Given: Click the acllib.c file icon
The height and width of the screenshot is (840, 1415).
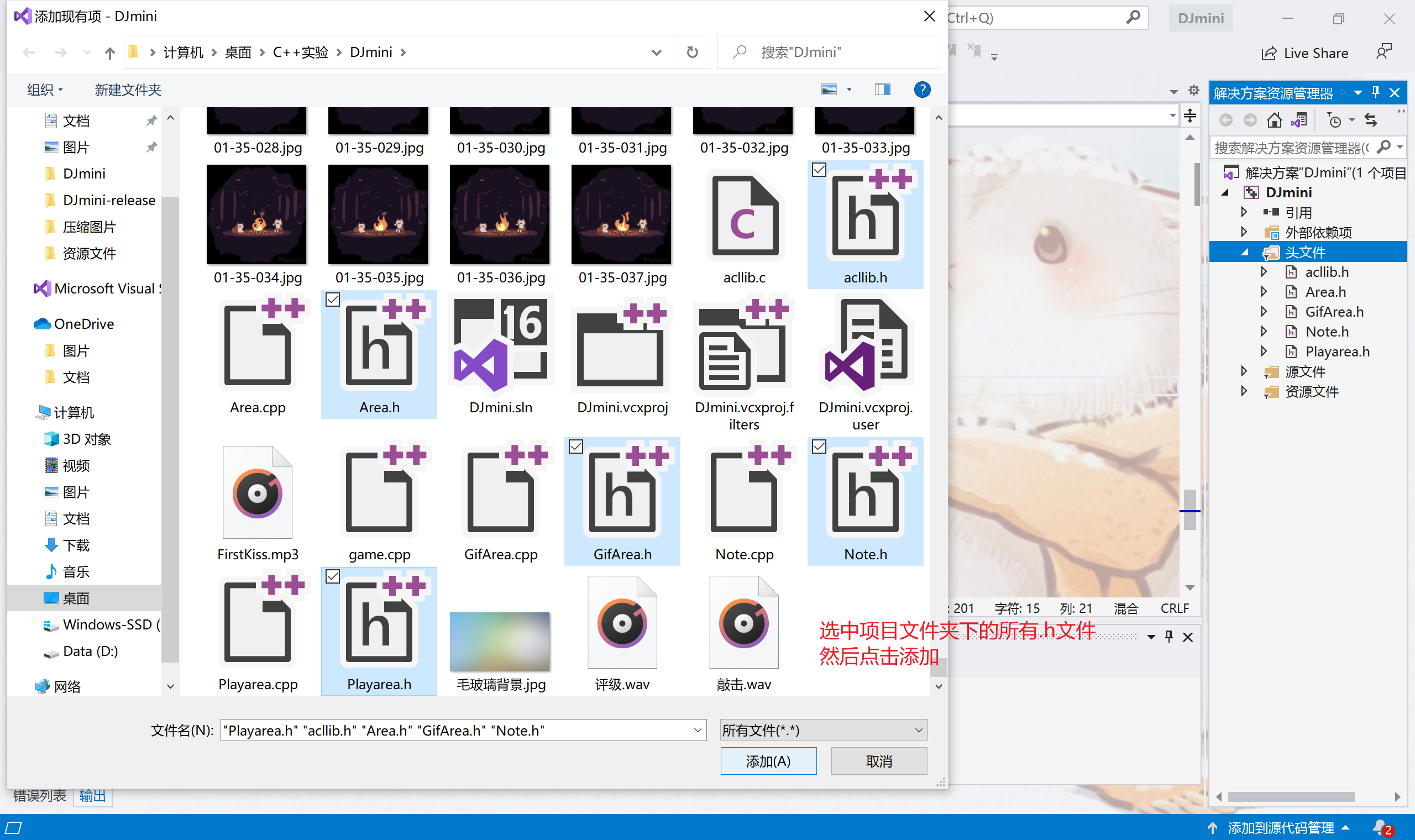Looking at the screenshot, I should [x=745, y=216].
